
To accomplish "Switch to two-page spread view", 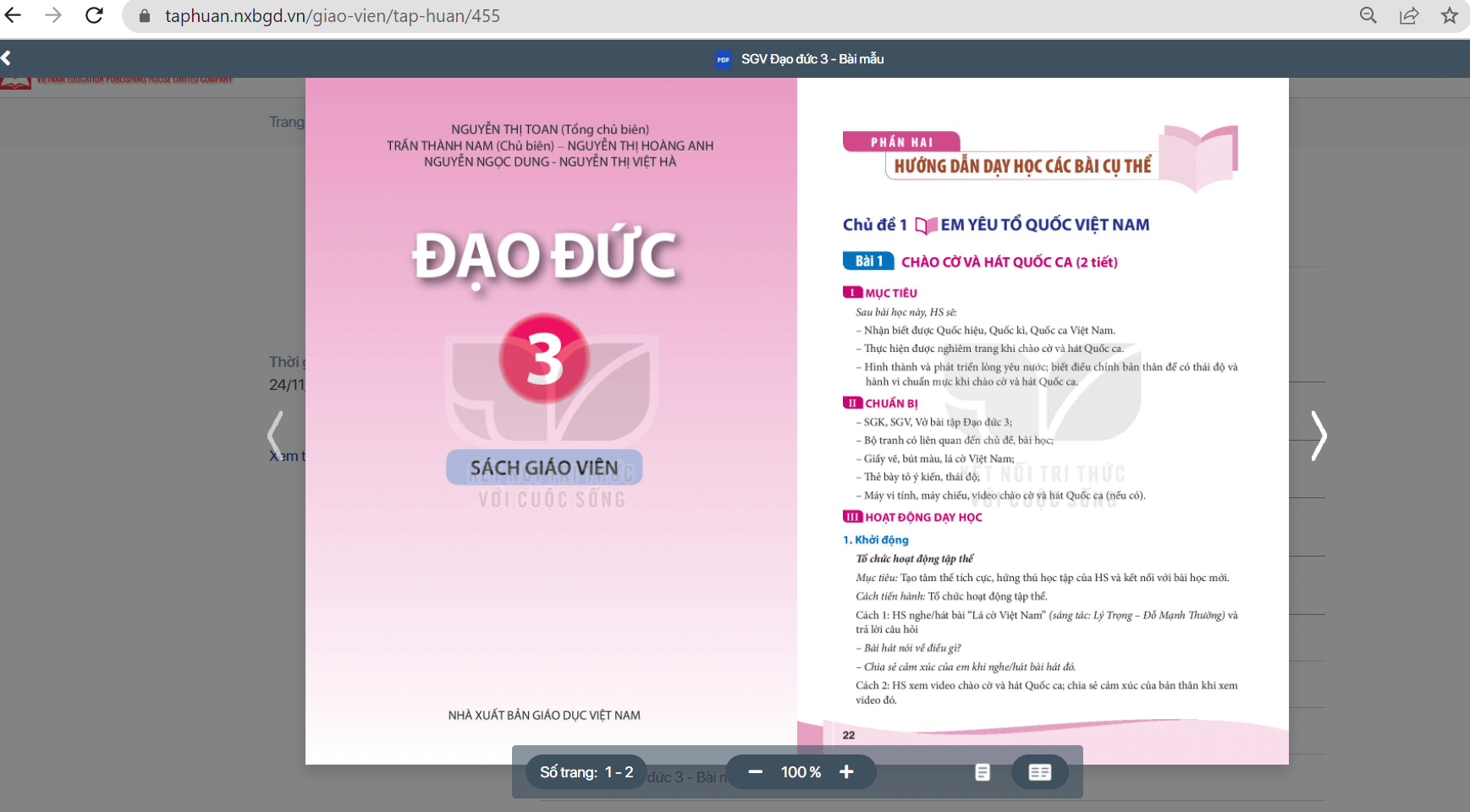I will coord(1040,772).
